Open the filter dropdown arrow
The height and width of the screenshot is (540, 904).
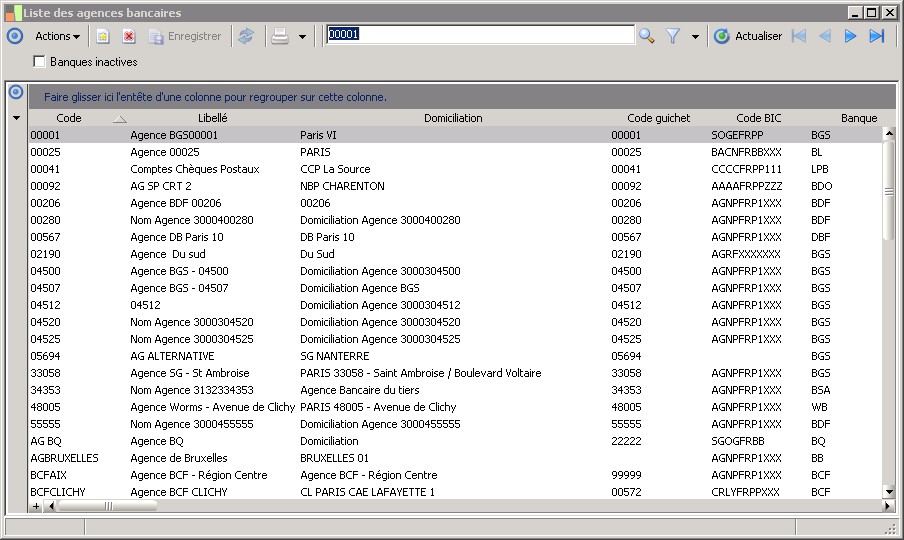click(x=695, y=37)
